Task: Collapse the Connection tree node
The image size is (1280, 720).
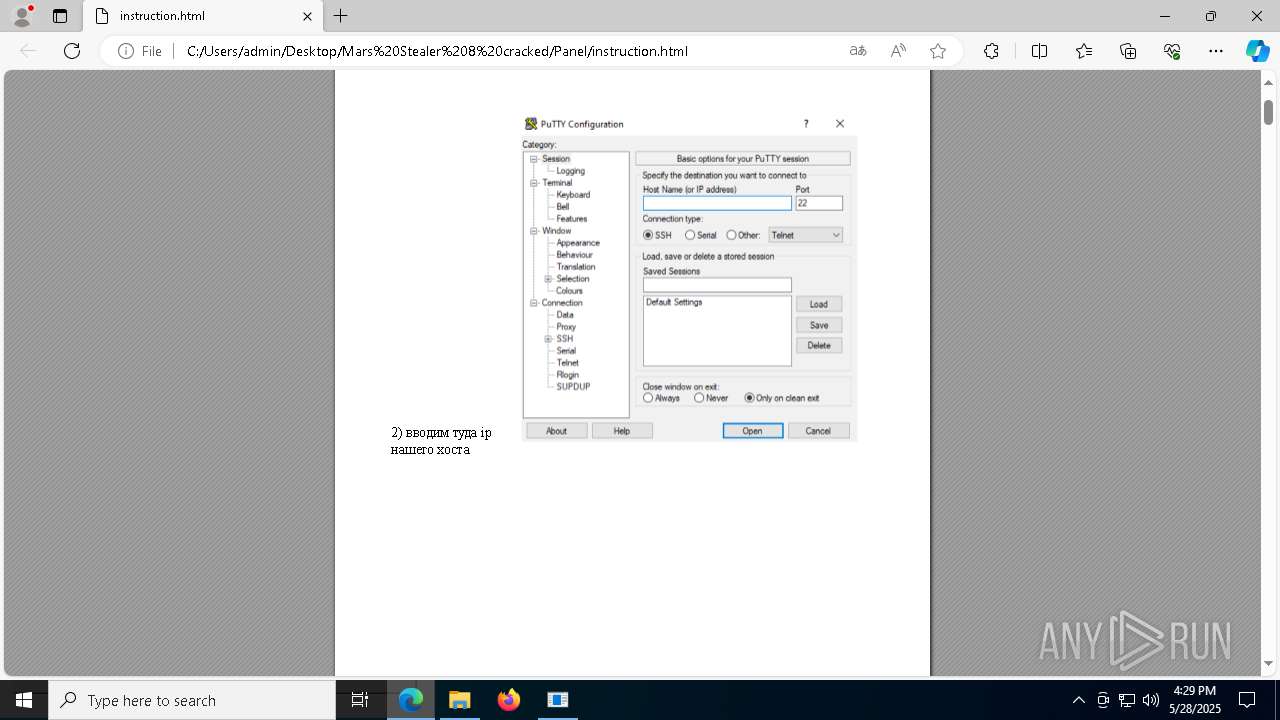Action: point(534,303)
